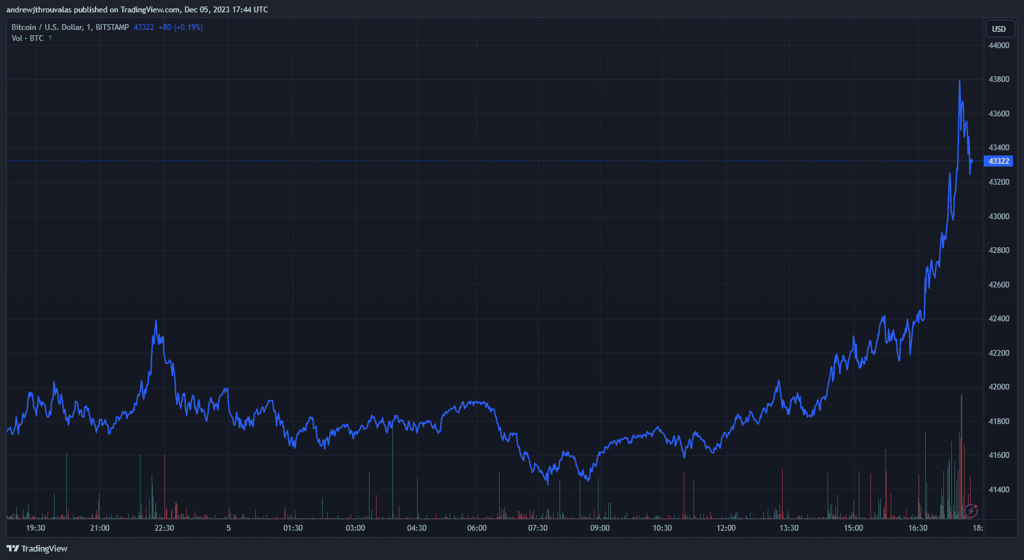
Task: Click the 06:00 time axis label
Action: (477, 528)
